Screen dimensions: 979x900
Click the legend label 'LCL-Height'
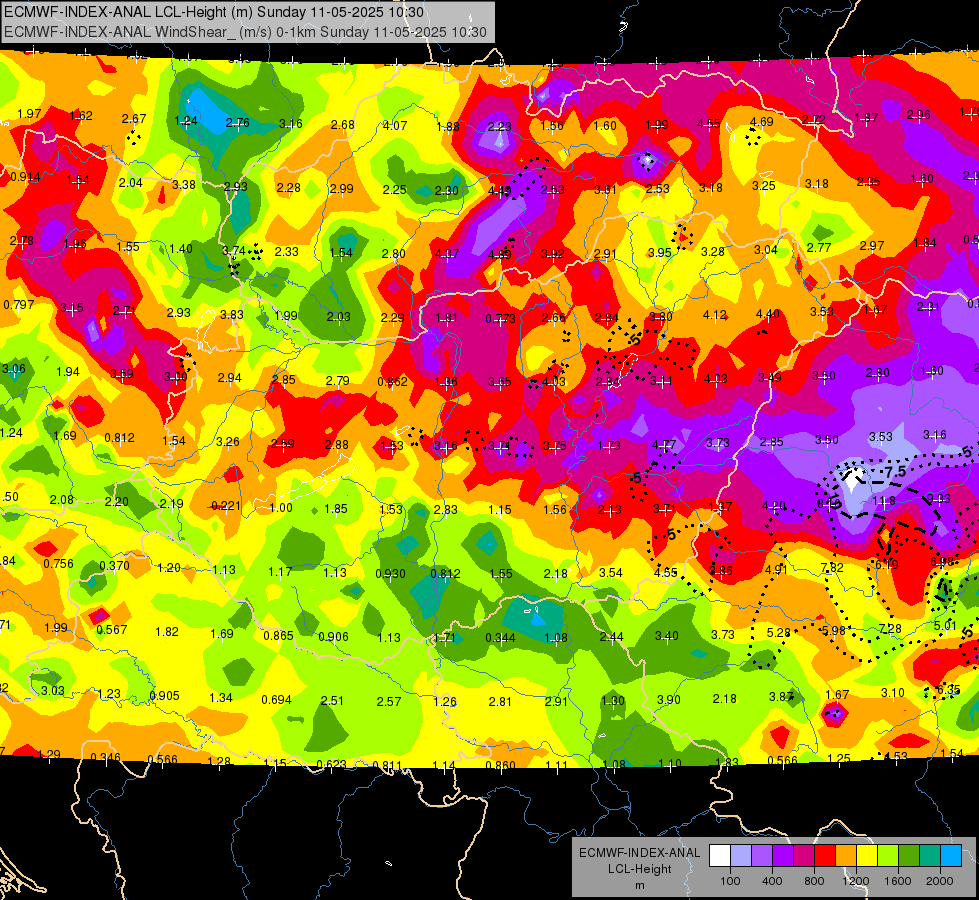click(x=639, y=869)
